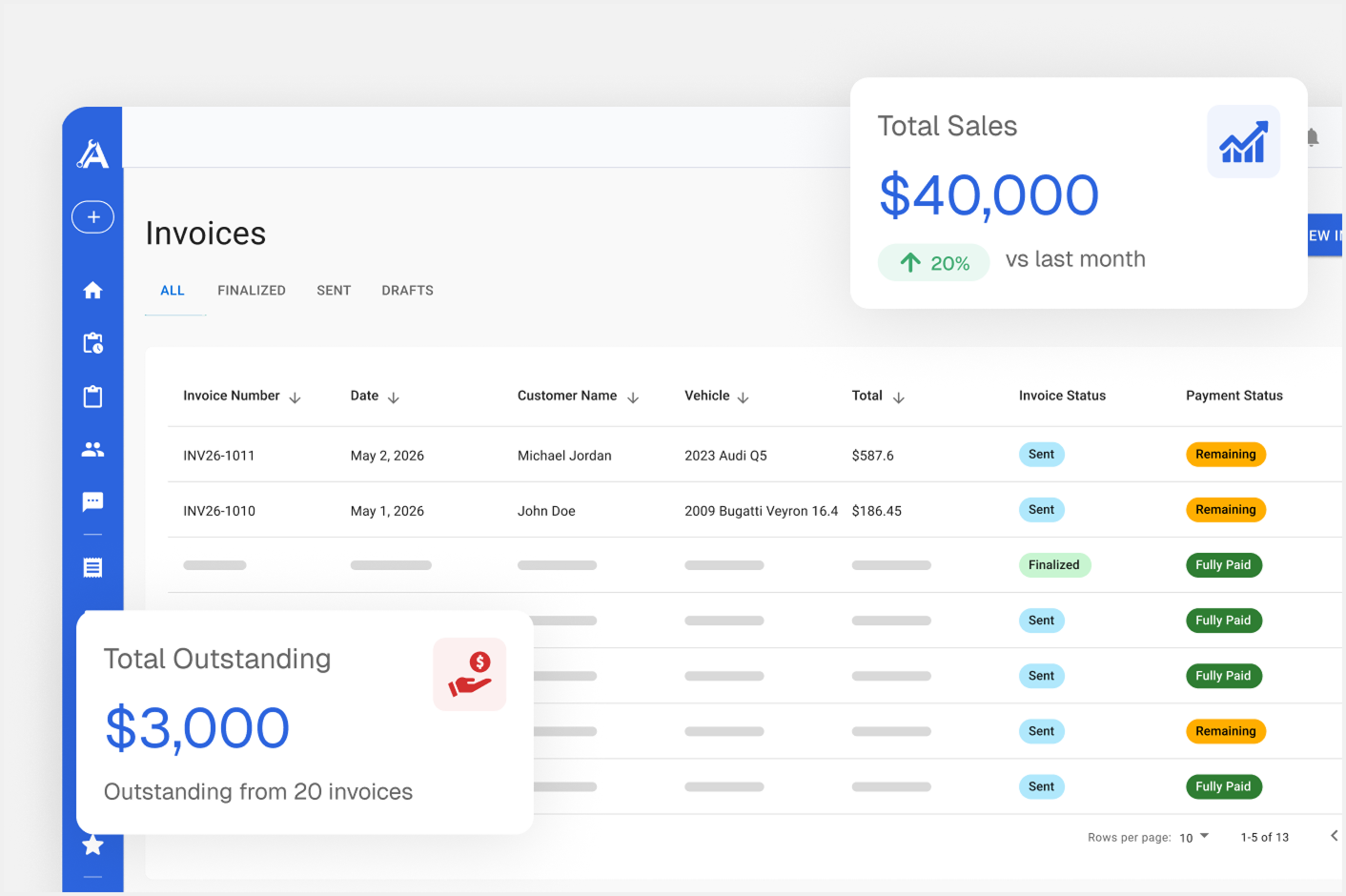The image size is (1346, 896).
Task: Sort by Total arrow
Action: [898, 397]
